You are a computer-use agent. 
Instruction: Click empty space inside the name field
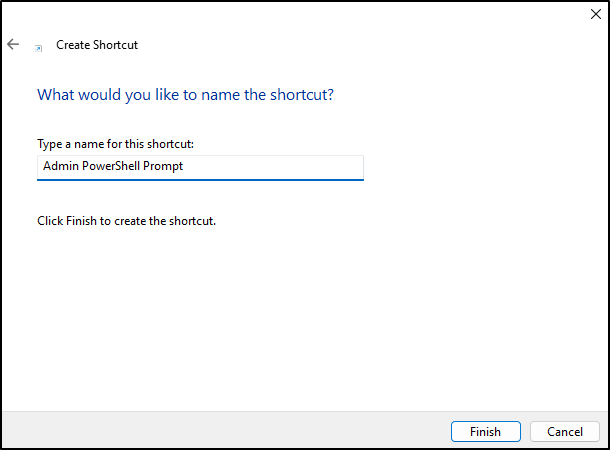[272, 167]
